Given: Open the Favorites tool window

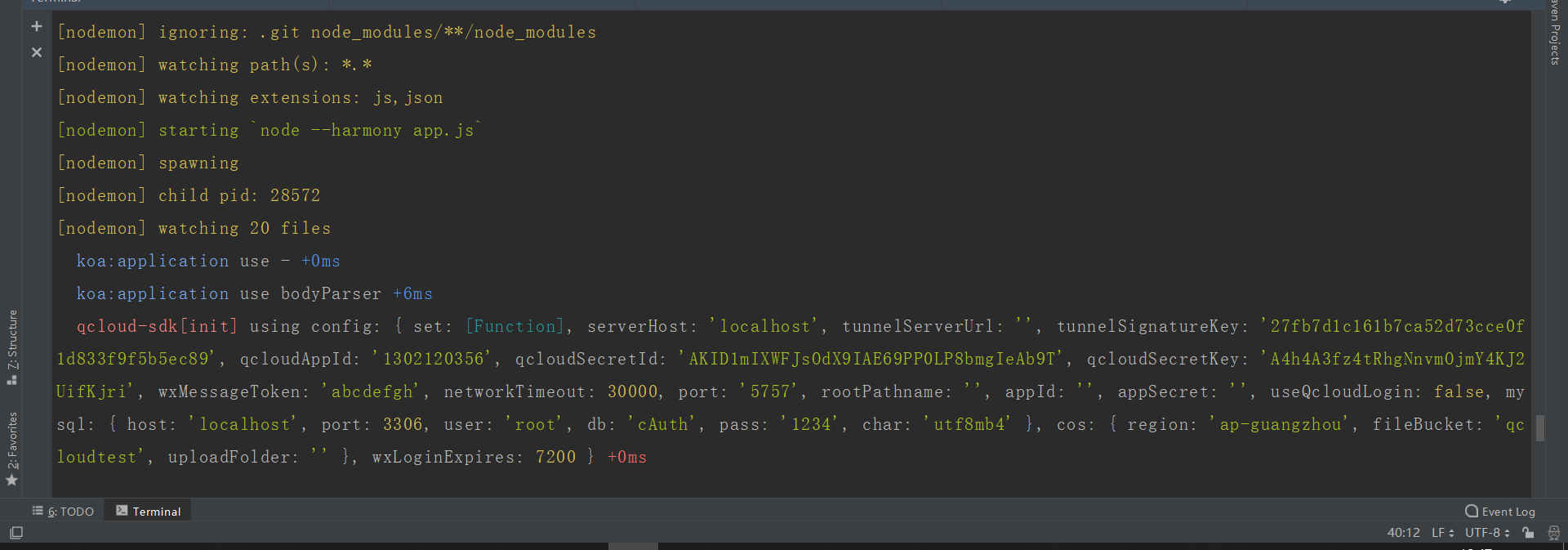Looking at the screenshot, I should click(12, 448).
